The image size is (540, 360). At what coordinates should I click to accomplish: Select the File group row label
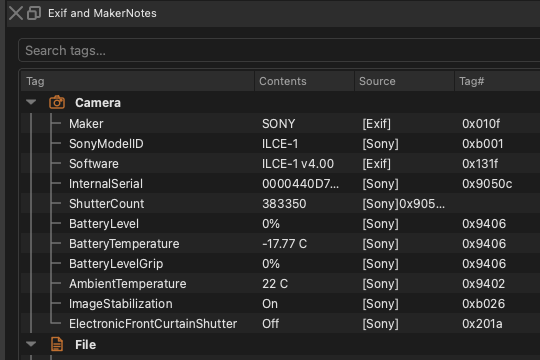pyautogui.click(x=85, y=344)
